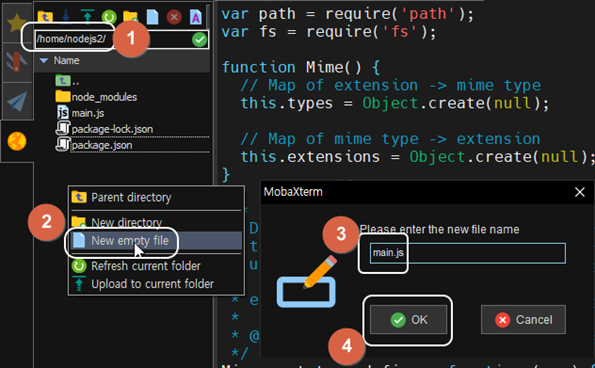Click the green refresh toolbar icon
This screenshot has width=595, height=368.
point(109,17)
